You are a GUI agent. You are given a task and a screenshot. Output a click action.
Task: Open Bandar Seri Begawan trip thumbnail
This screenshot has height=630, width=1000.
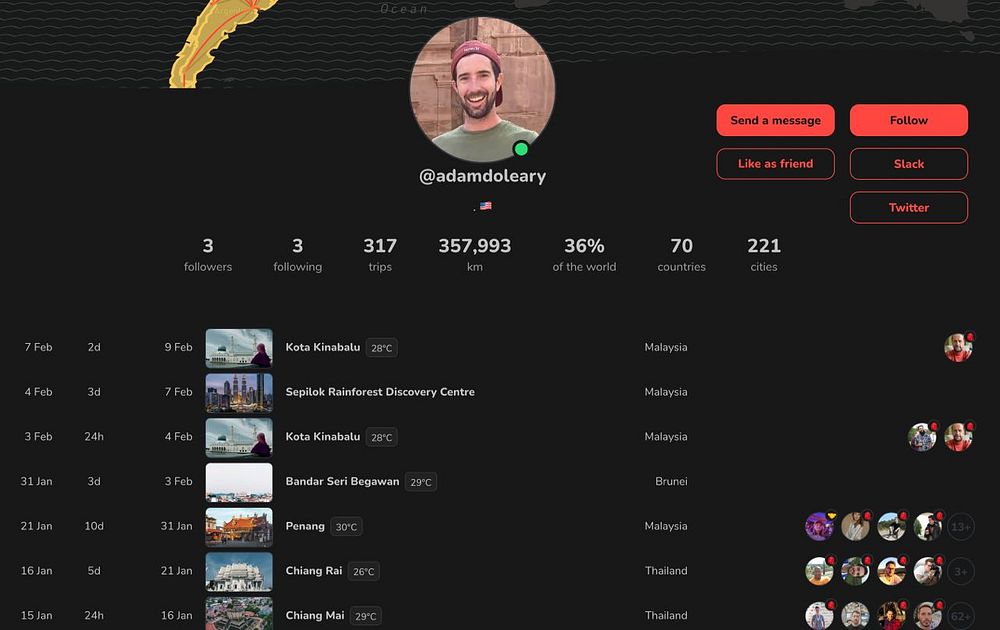coord(239,482)
